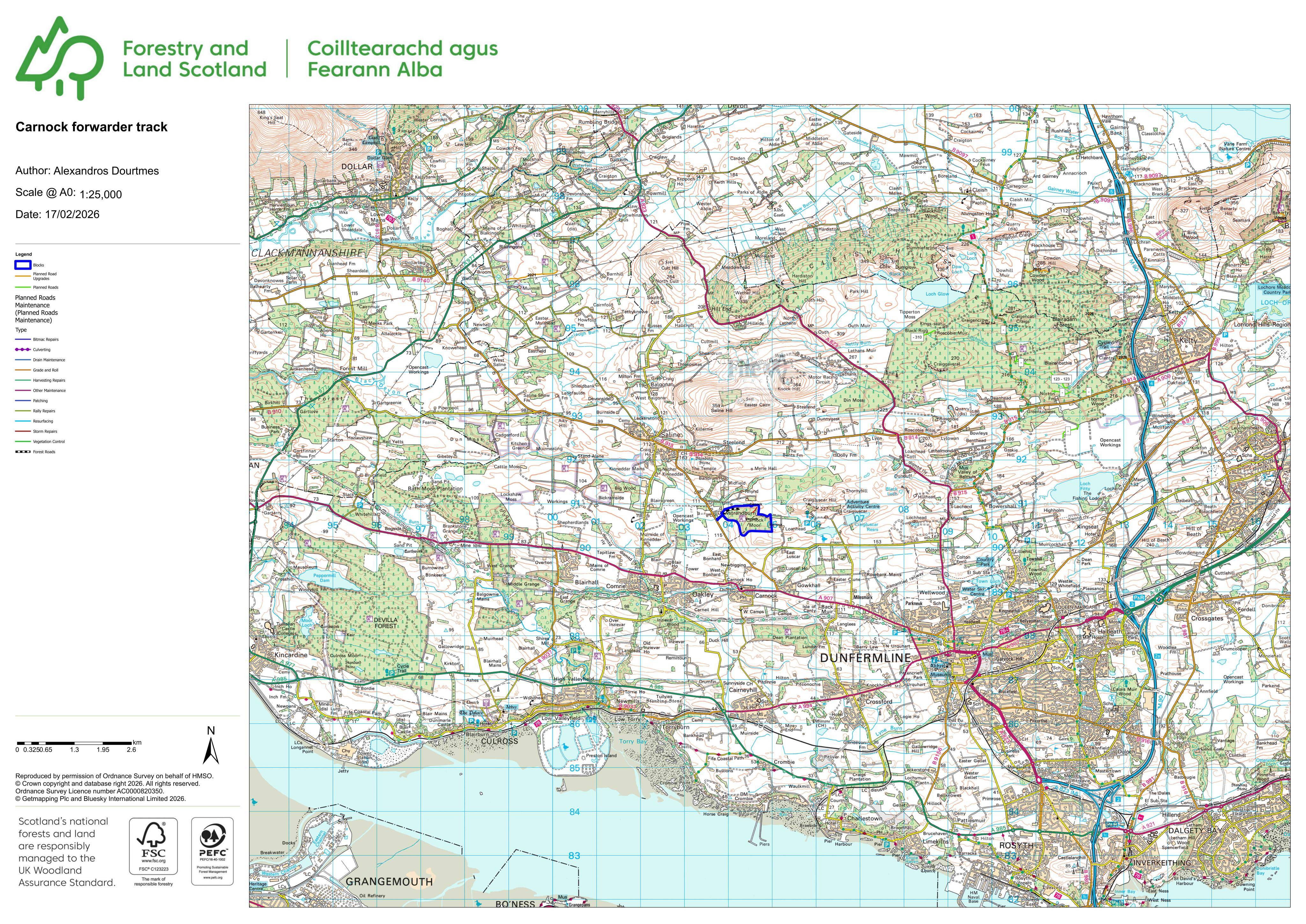This screenshot has width=1306, height=924.
Task: Click the 'Patching' legend label
Action: 40,401
